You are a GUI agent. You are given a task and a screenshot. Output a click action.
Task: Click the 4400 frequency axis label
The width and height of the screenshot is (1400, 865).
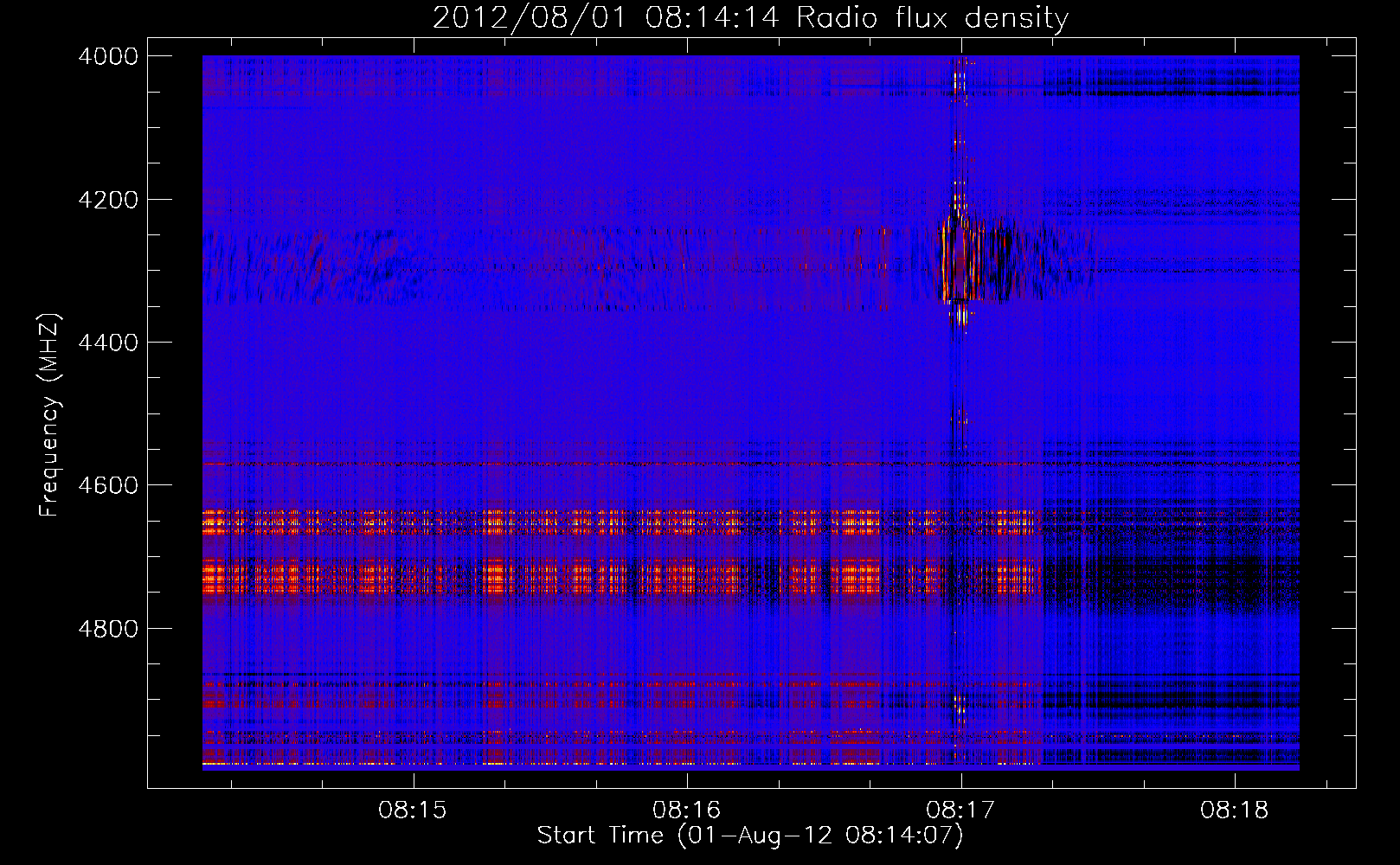point(108,343)
